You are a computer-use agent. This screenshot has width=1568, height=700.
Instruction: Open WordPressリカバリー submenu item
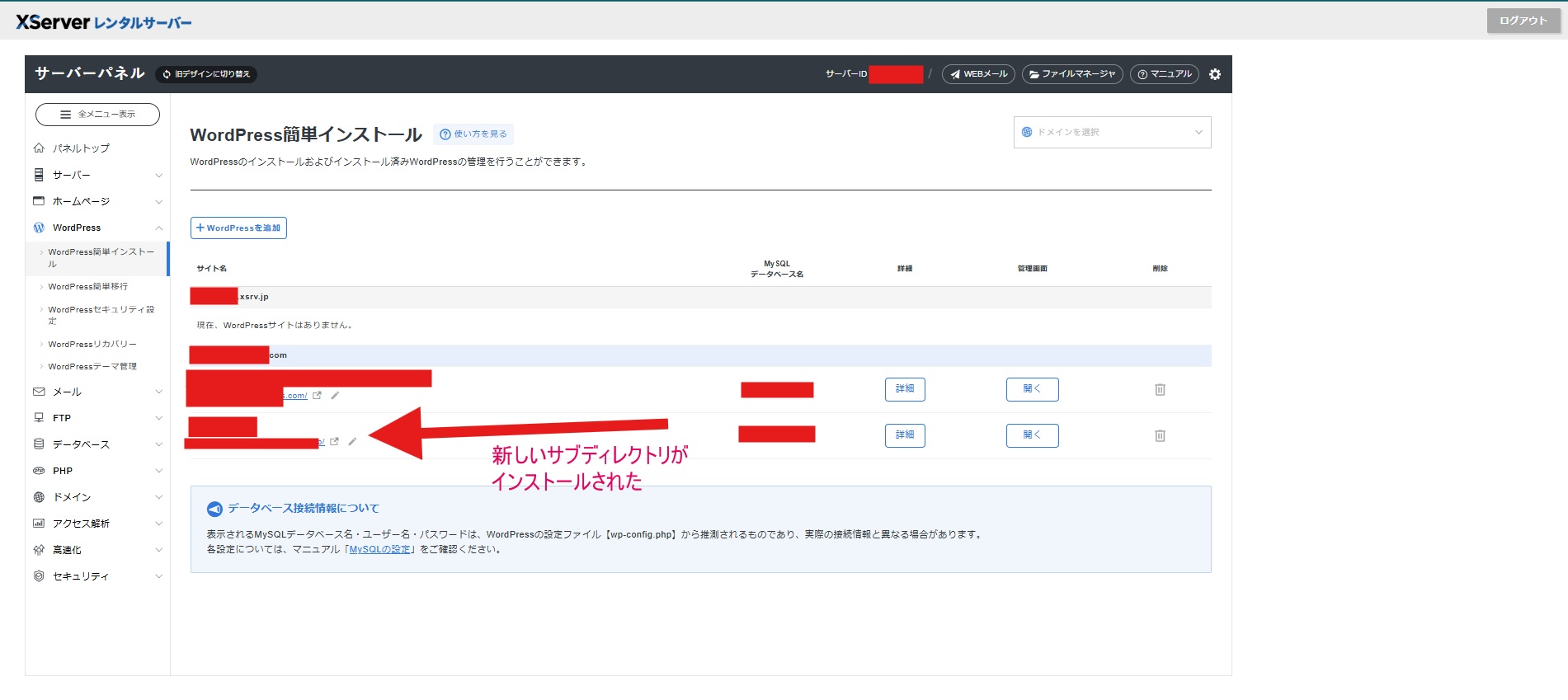click(92, 344)
